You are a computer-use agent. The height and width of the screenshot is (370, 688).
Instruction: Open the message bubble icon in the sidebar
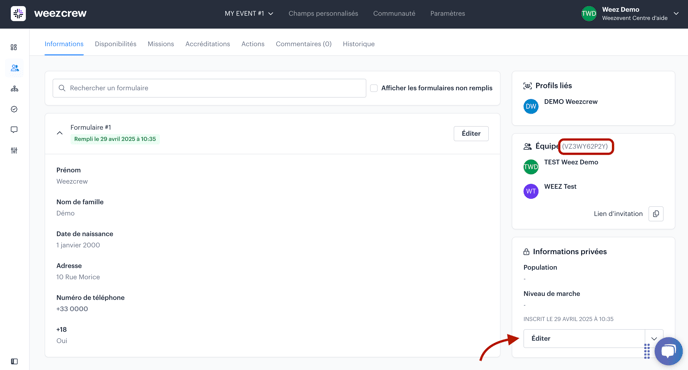(14, 129)
